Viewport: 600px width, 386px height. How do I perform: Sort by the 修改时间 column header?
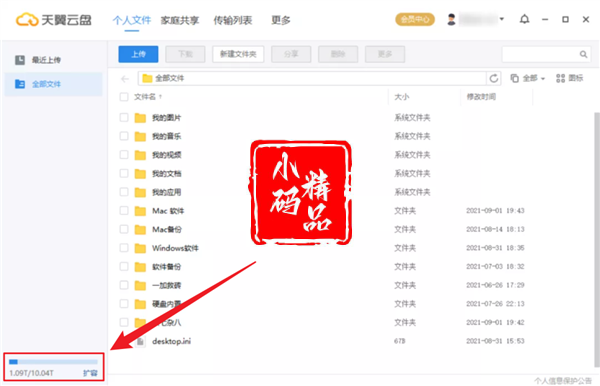[481, 97]
